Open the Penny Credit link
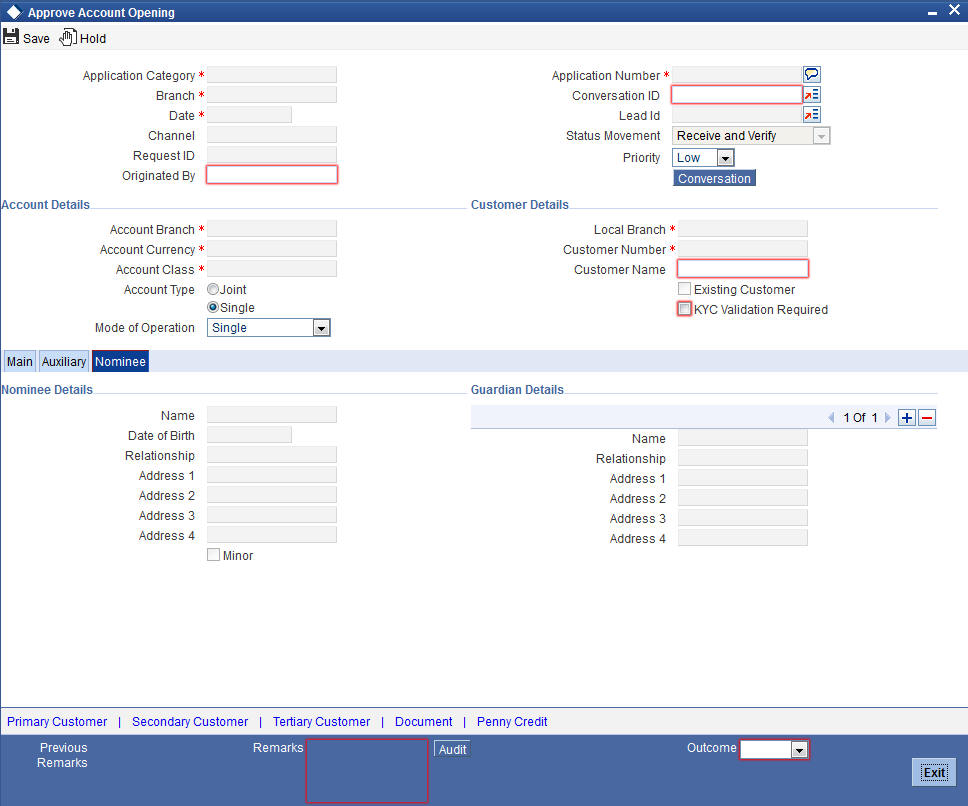This screenshot has width=968, height=806. coord(512,721)
